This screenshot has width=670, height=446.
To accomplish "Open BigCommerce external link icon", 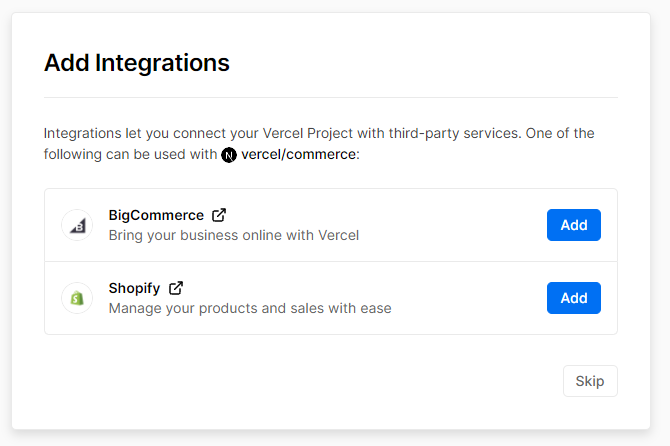I will pyautogui.click(x=219, y=215).
